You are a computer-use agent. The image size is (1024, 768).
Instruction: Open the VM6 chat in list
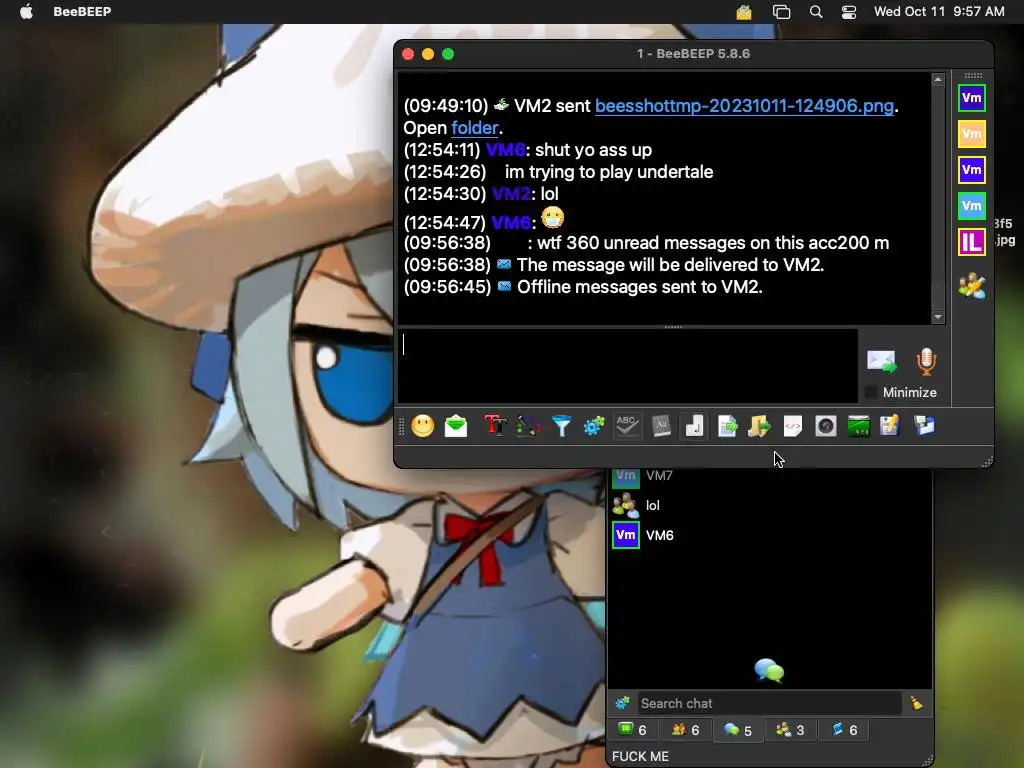(771, 535)
